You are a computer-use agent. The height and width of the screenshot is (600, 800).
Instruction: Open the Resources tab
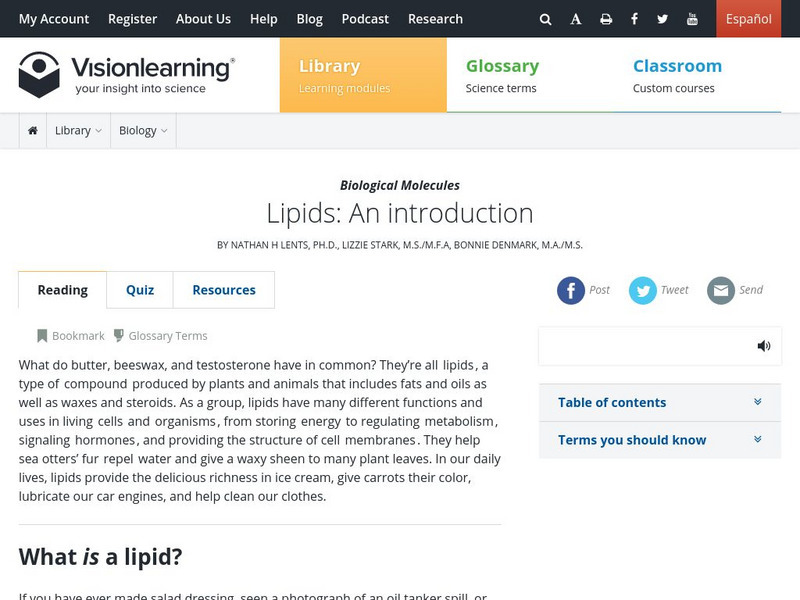pyautogui.click(x=224, y=290)
